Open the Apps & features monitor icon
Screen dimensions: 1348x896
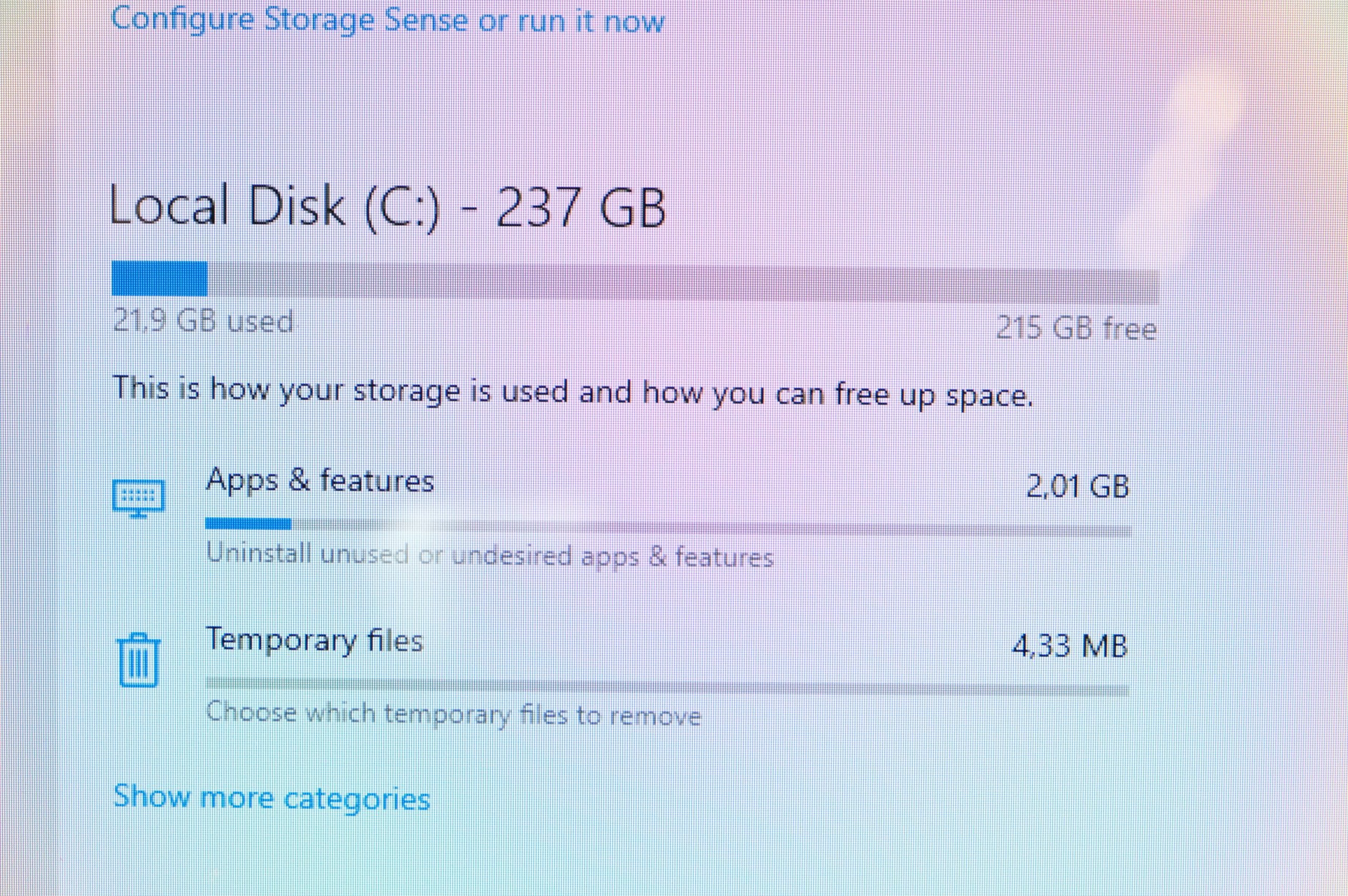click(138, 499)
